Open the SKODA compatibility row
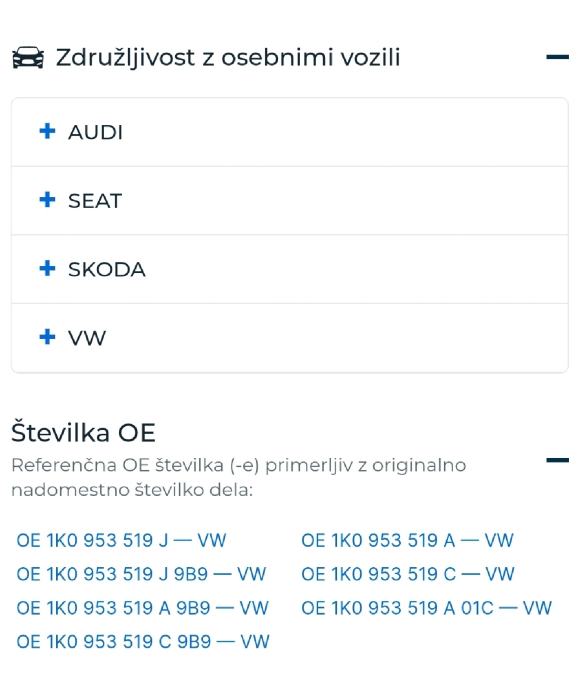Screen dimensions: 578x690 290,269
